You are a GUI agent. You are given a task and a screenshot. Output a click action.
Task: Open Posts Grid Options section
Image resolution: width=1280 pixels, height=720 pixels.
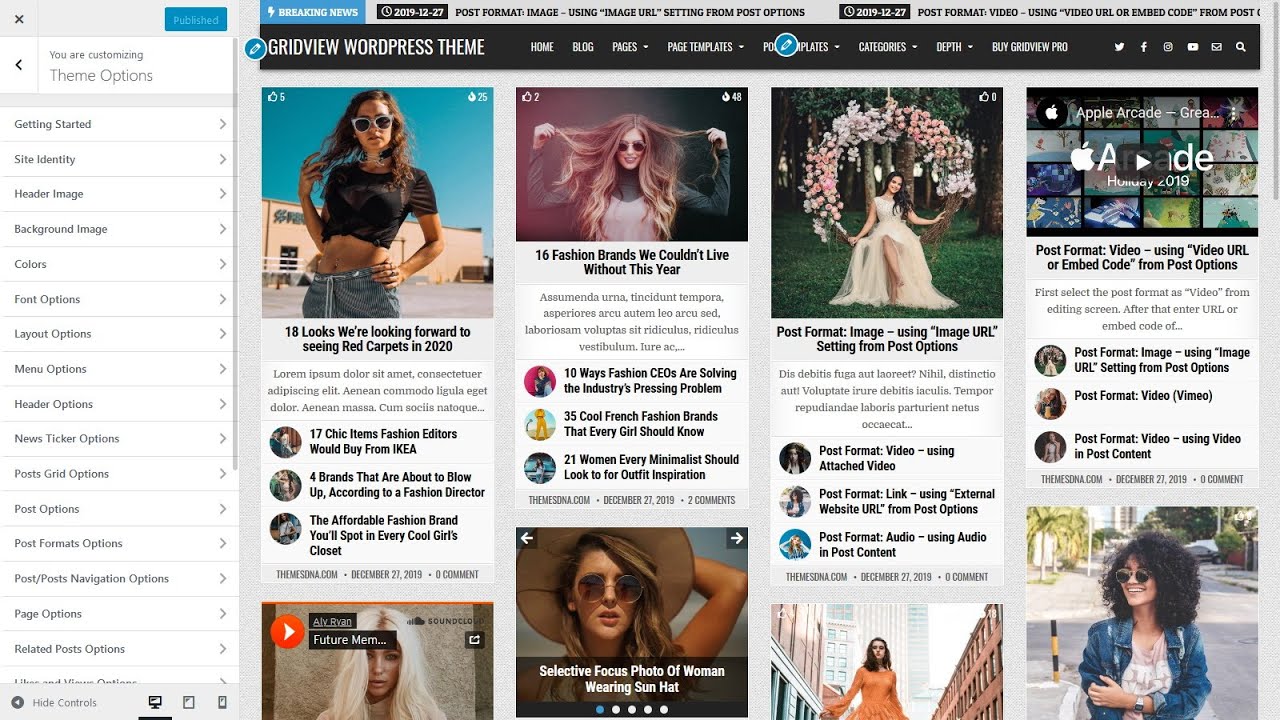coord(119,474)
